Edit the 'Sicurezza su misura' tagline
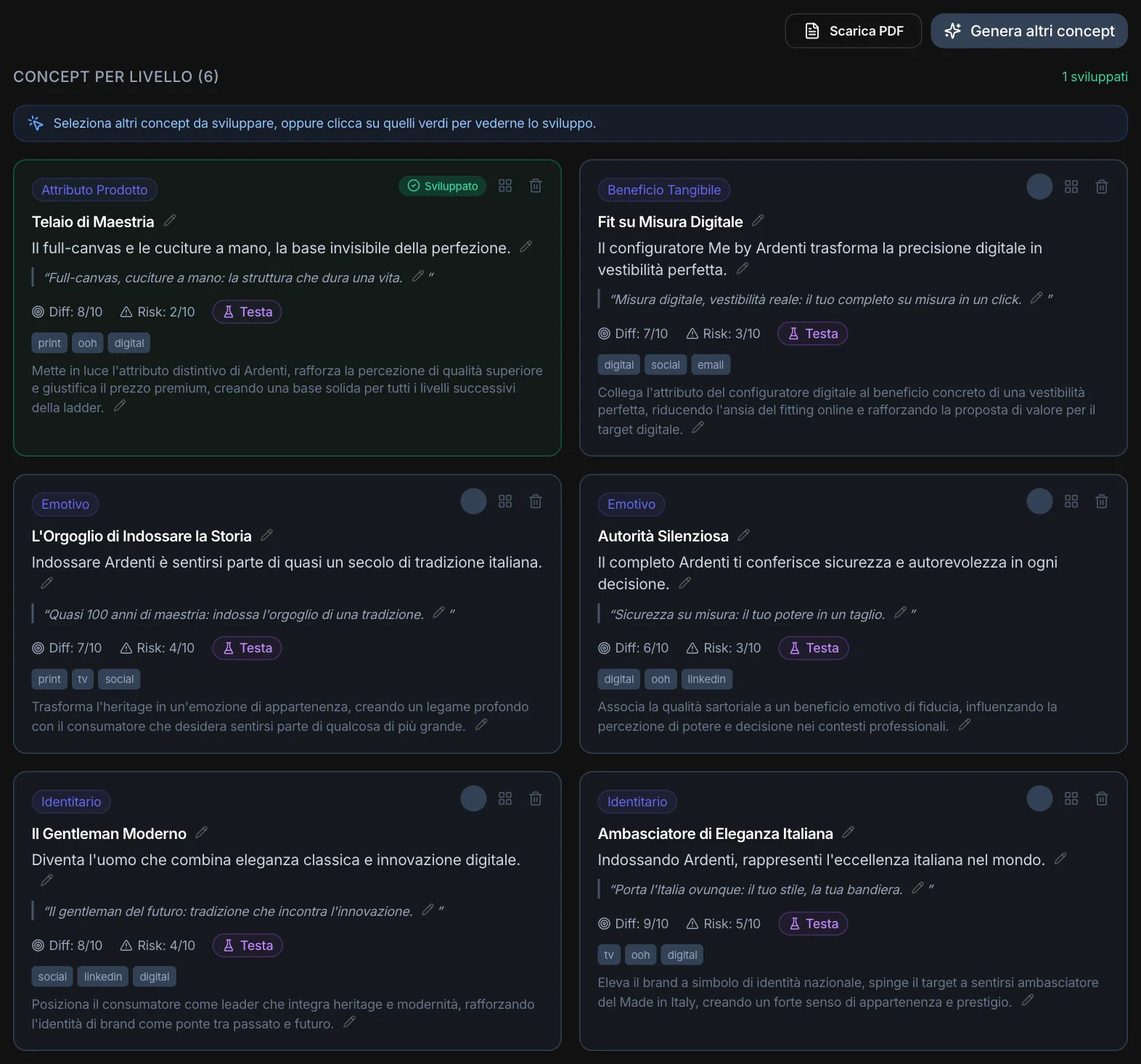Screen dimensions: 1141x1064 click(x=901, y=613)
